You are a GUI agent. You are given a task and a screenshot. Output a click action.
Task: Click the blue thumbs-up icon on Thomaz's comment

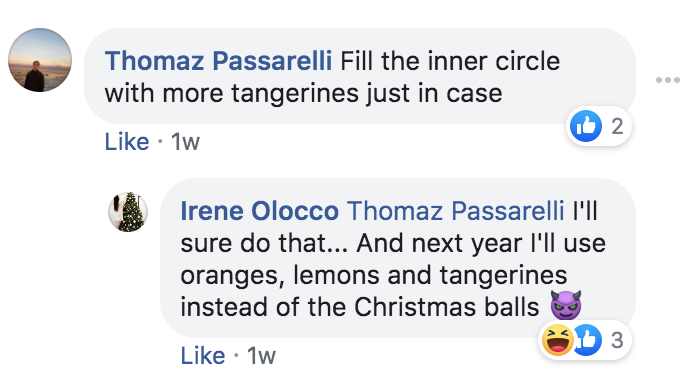586,126
